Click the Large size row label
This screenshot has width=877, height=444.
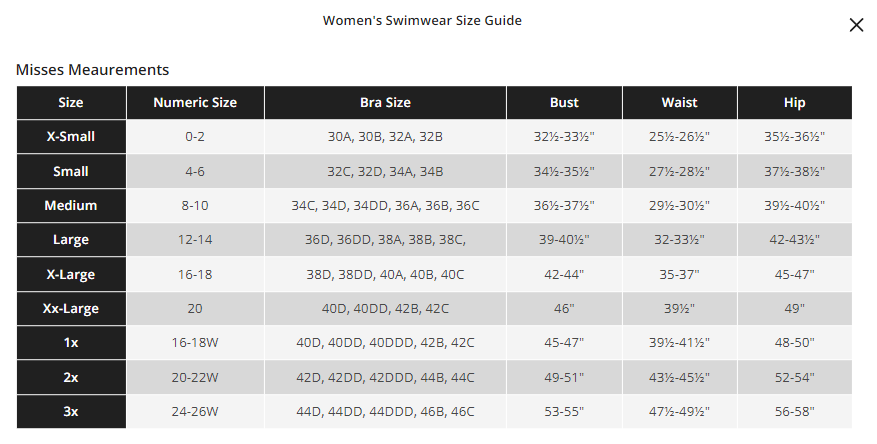tap(71, 240)
